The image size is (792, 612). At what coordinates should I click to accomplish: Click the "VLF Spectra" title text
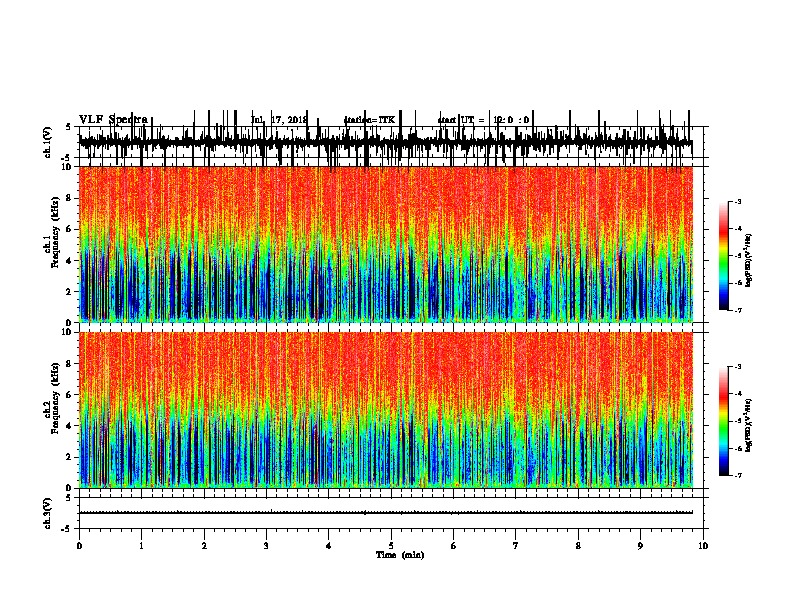(113, 119)
